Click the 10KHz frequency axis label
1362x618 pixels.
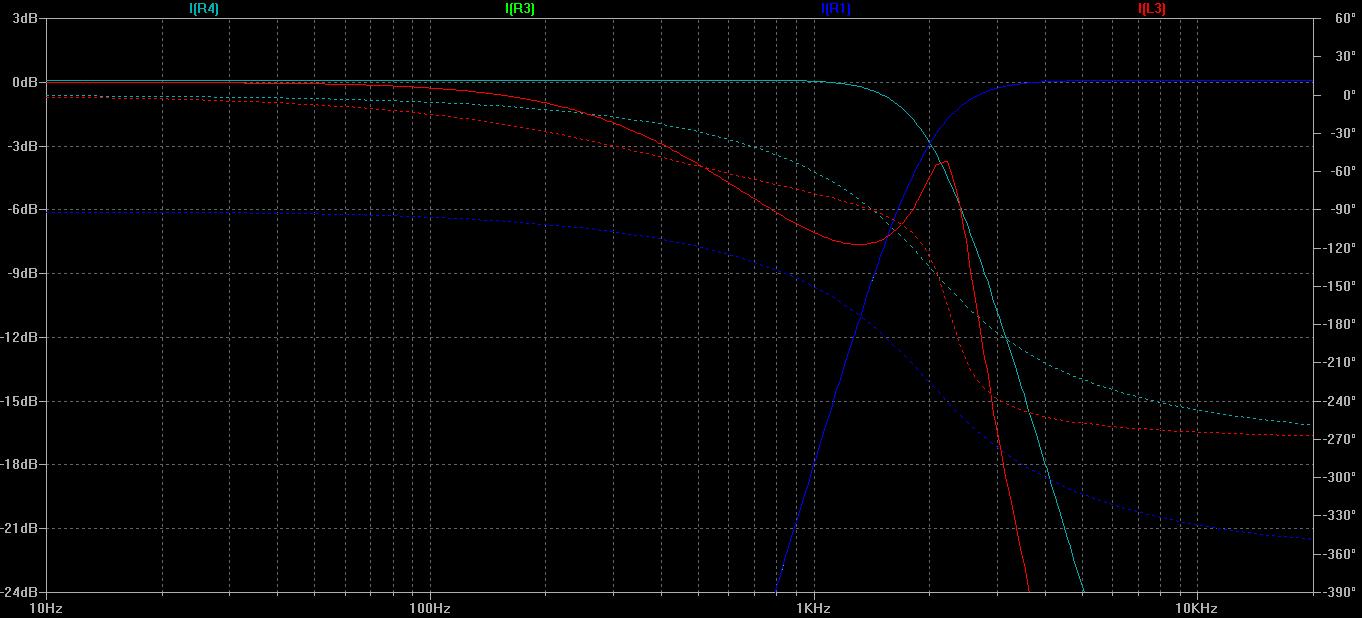click(1196, 608)
